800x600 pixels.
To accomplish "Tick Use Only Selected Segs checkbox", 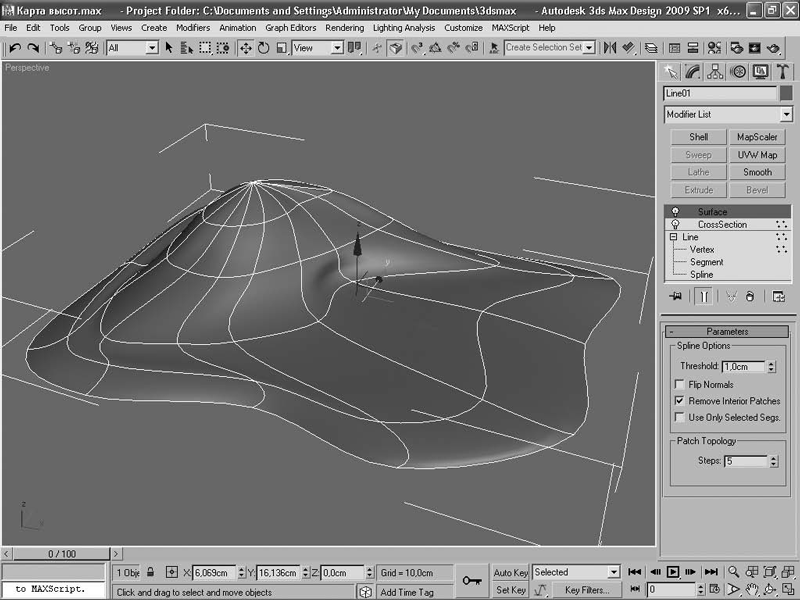I will [680, 417].
